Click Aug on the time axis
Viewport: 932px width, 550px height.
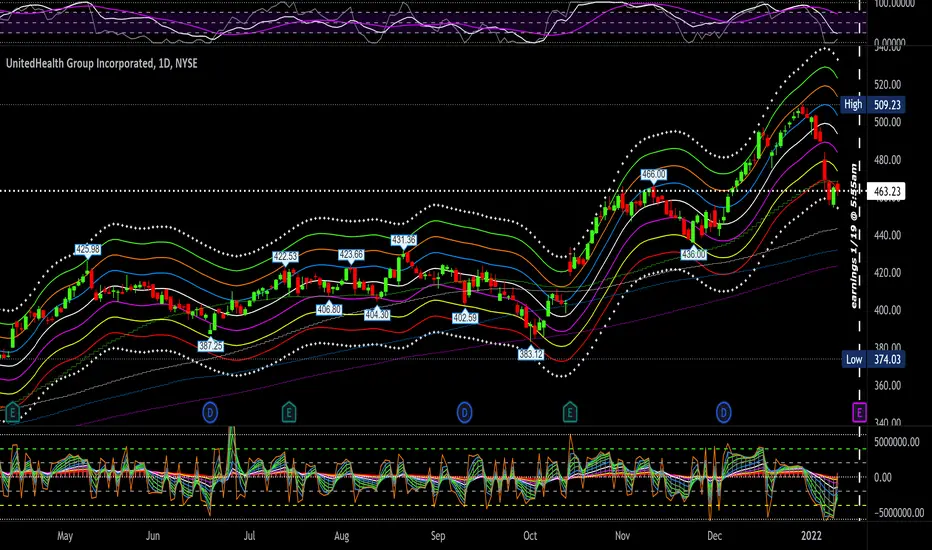342,536
